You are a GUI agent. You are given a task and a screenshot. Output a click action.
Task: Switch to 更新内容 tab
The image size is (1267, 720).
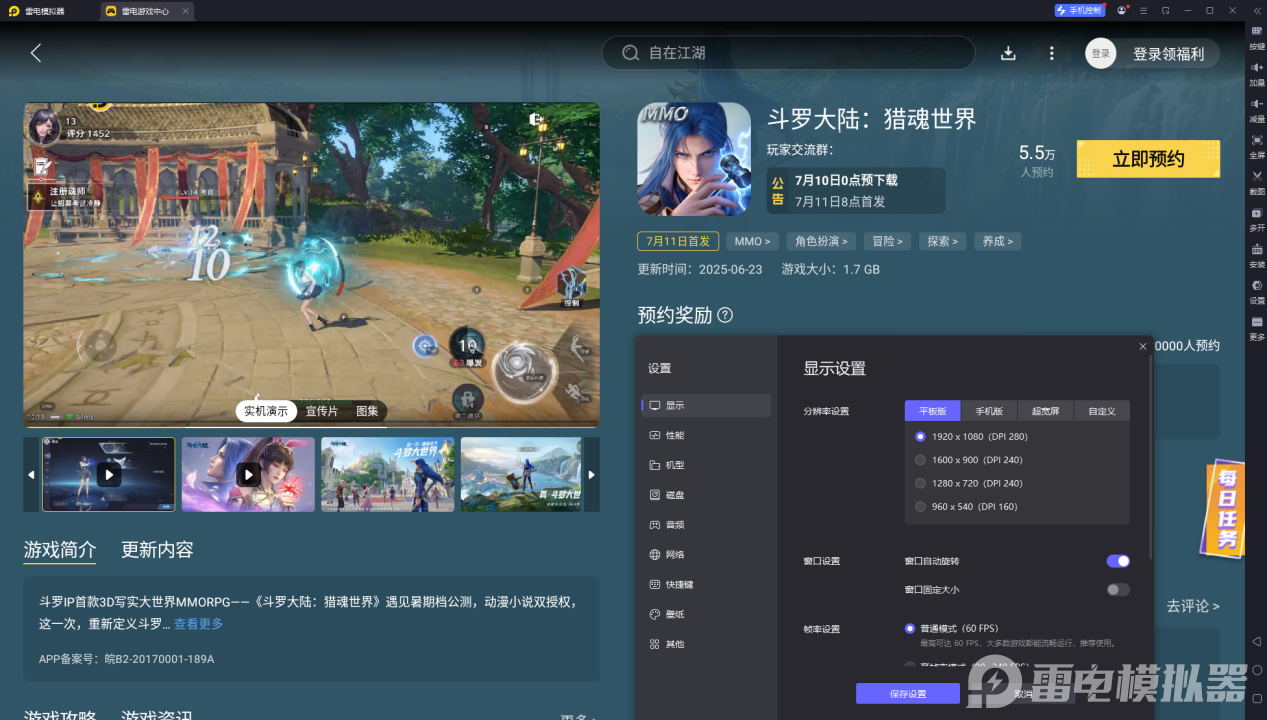pyautogui.click(x=157, y=550)
